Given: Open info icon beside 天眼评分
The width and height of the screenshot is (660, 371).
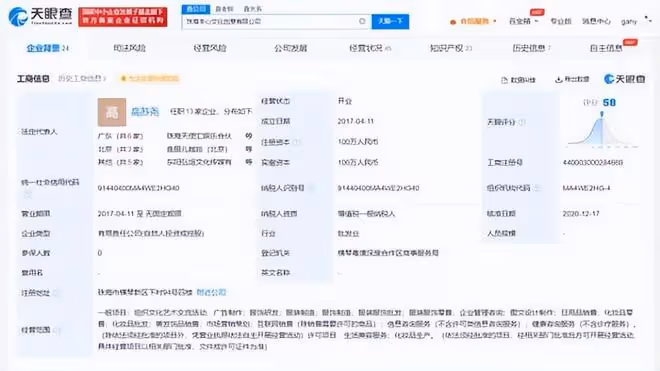Looking at the screenshot, I should point(522,122).
